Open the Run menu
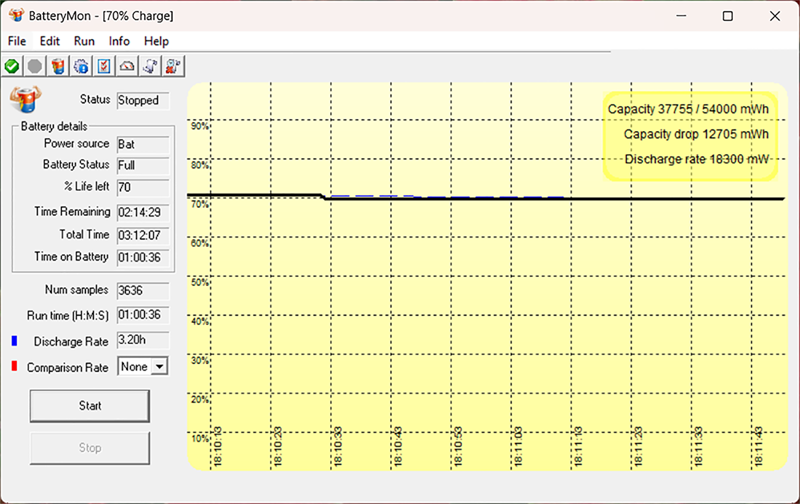Screen dimensions: 800x504 pos(84,41)
